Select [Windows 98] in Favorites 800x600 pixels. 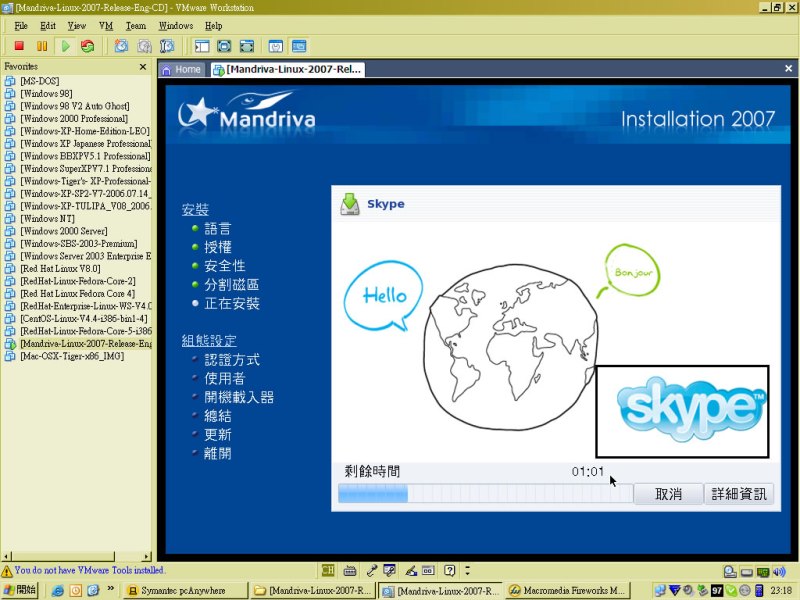point(46,94)
